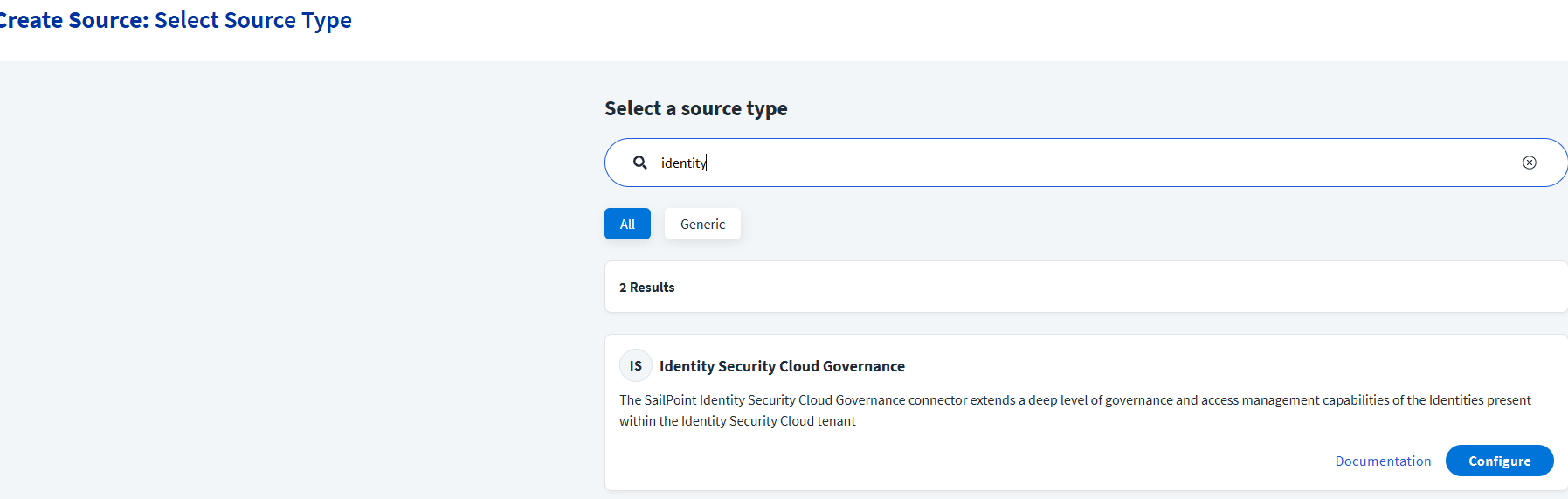Configure Identity Security Cloud Governance source
Screen dimensions: 1568x499
point(1499,461)
